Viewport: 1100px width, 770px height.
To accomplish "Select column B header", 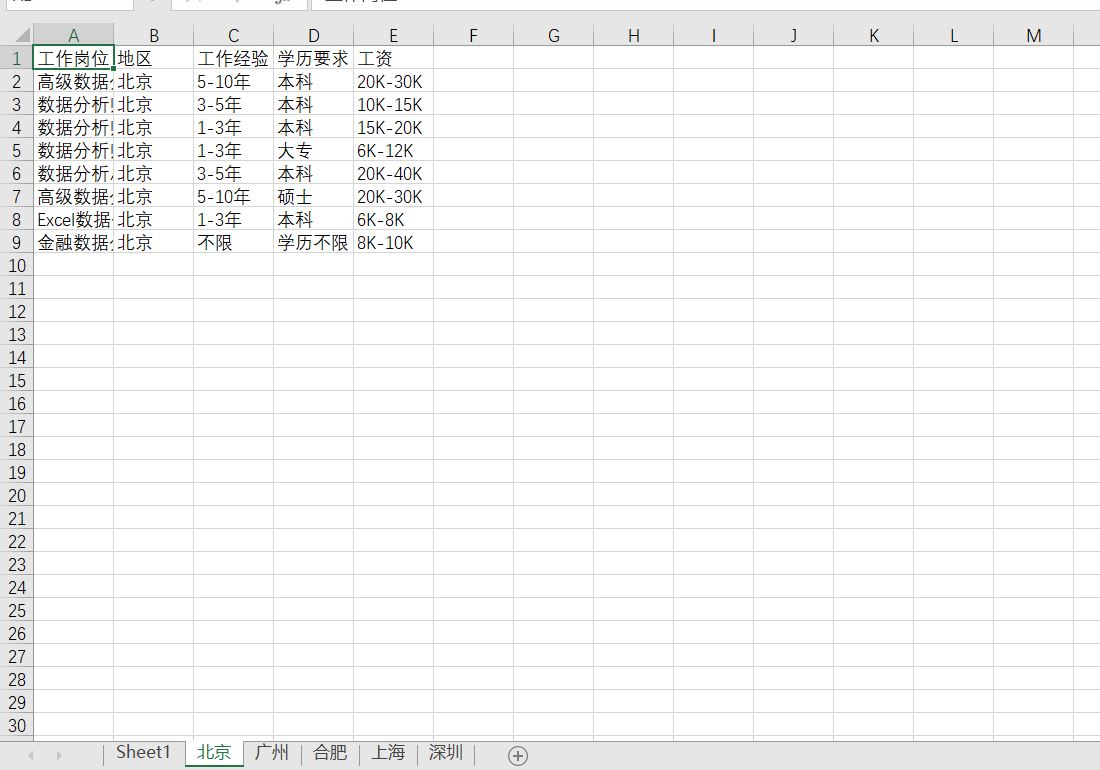I will 154,35.
